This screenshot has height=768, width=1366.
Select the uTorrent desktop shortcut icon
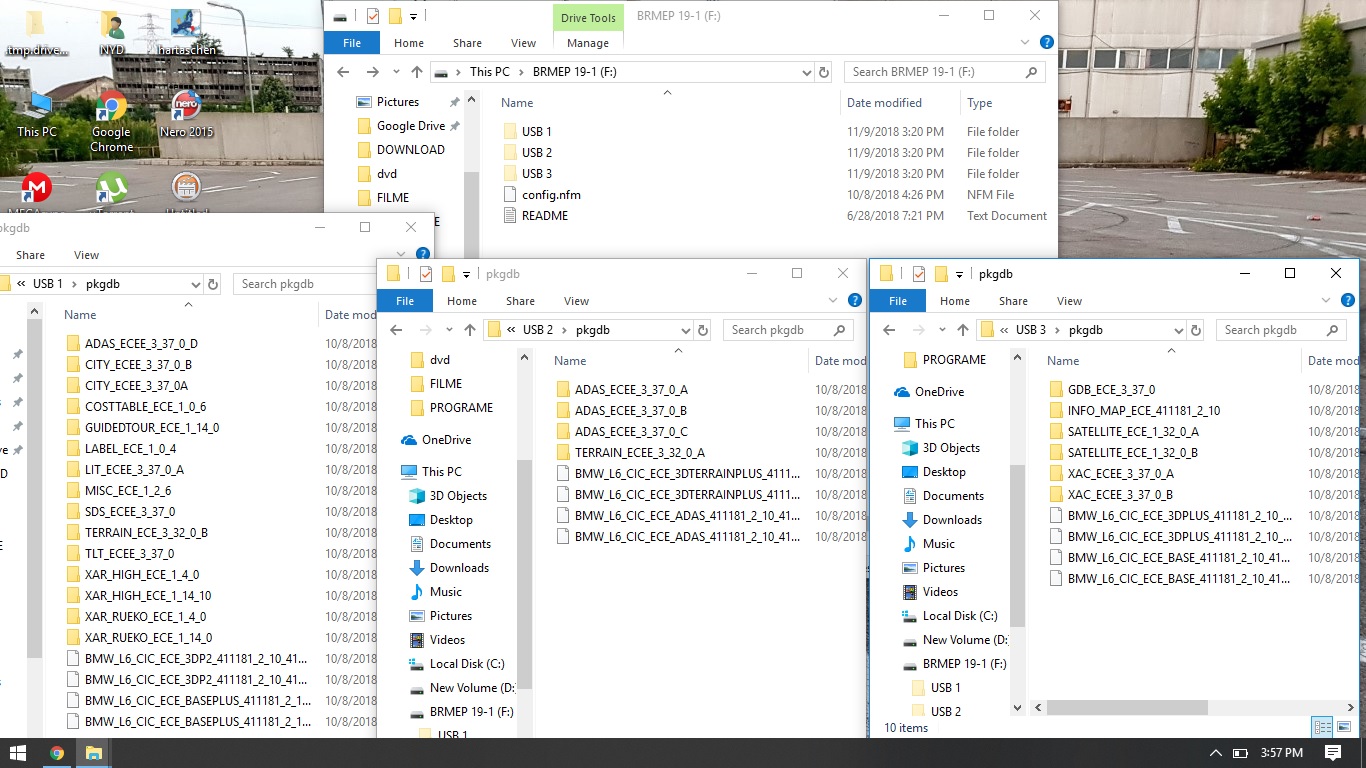tap(111, 190)
